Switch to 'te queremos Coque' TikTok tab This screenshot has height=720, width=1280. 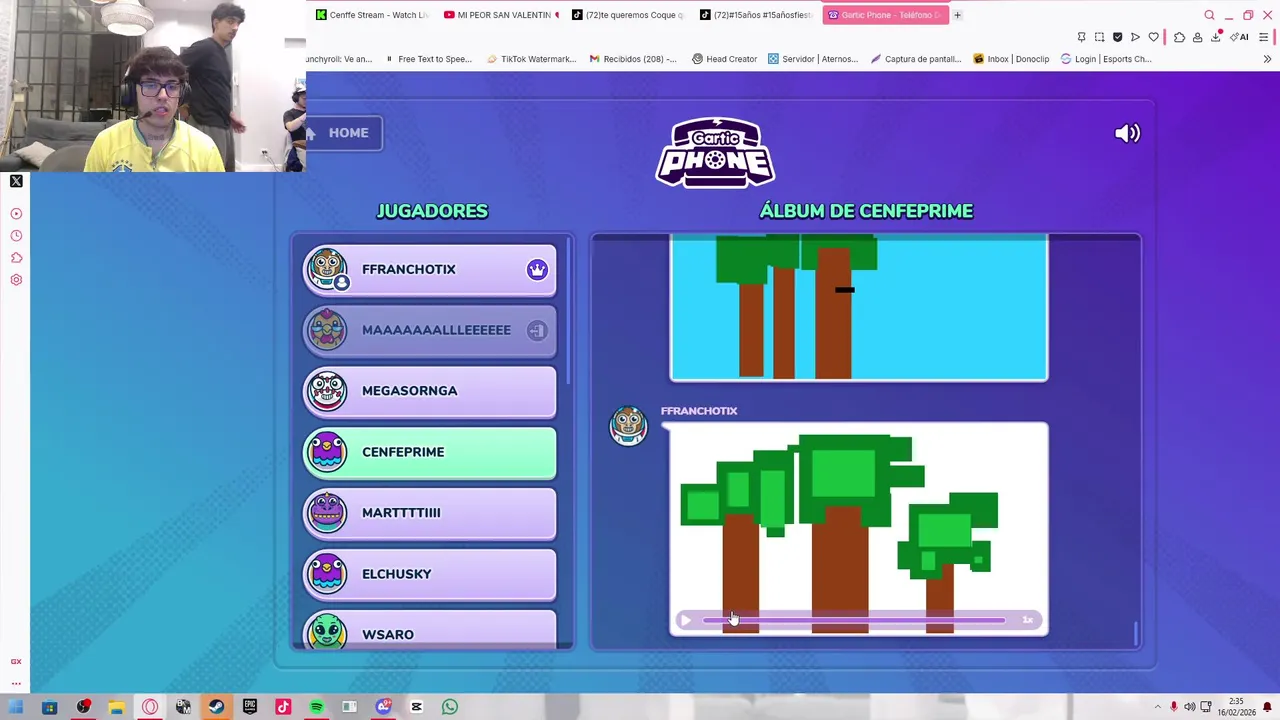coord(629,15)
